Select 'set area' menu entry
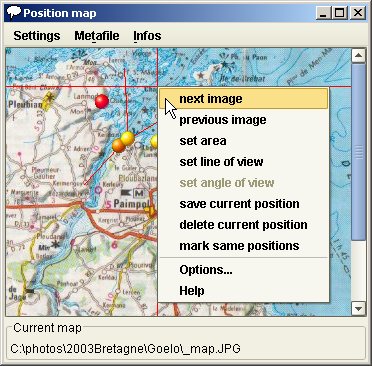The width and height of the screenshot is (372, 366). tap(244, 141)
